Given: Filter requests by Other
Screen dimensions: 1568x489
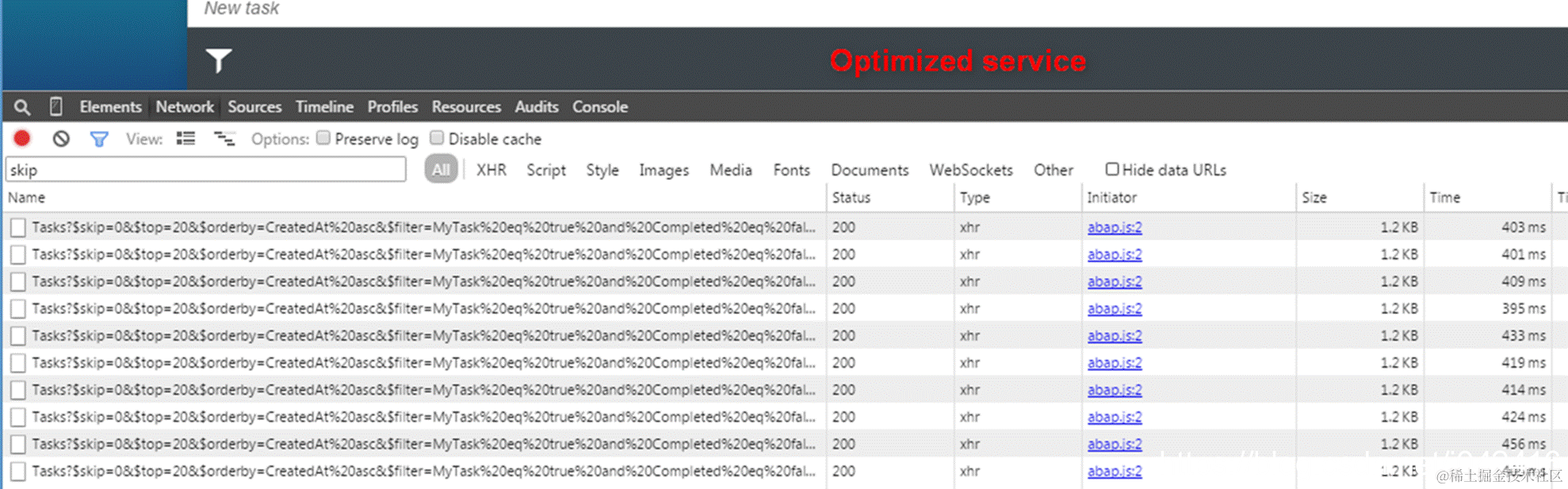Looking at the screenshot, I should pos(1054,170).
